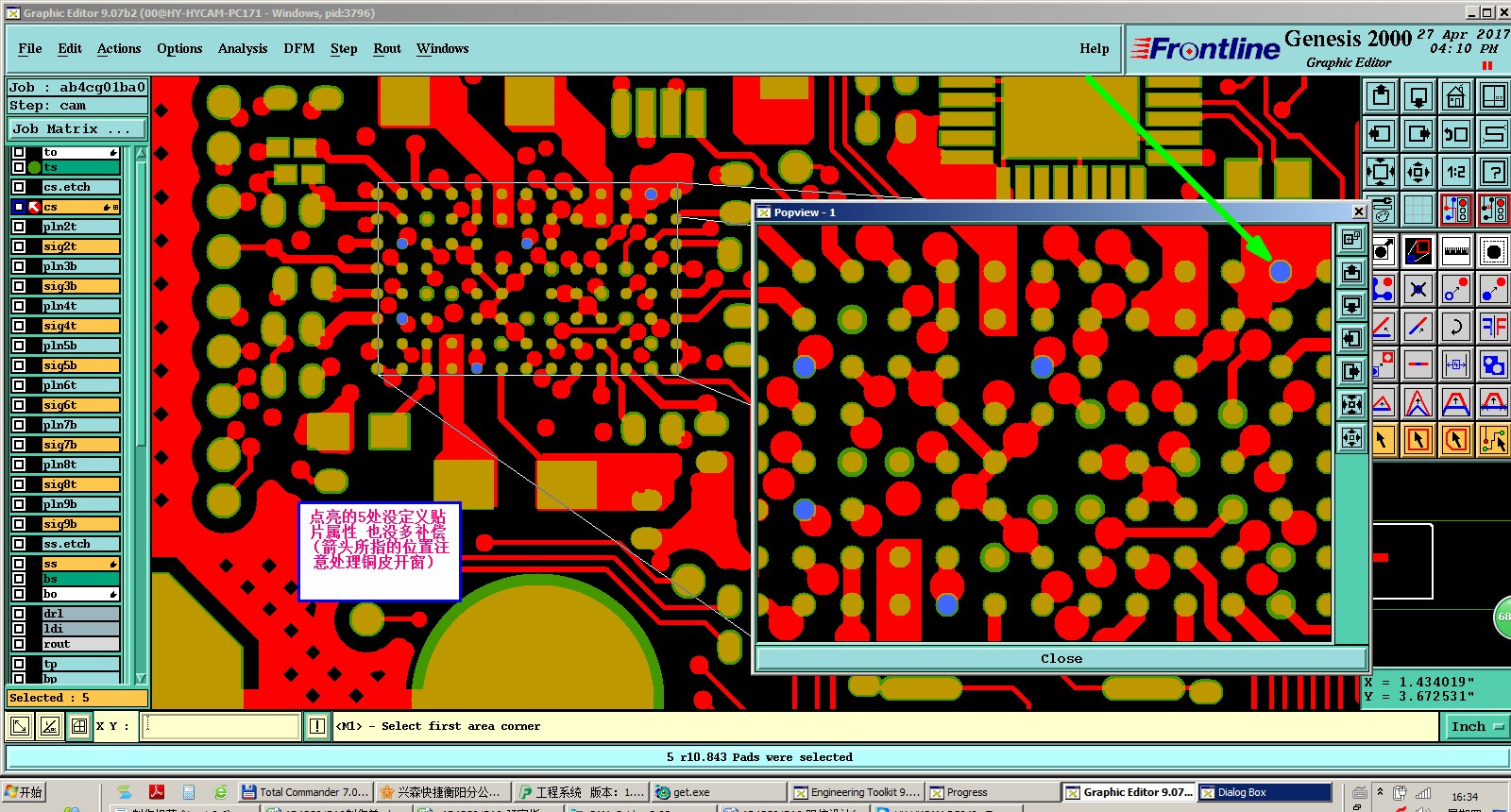Click the layer list vertical scrollbar
The width and height of the screenshot is (1511, 812).
[141, 415]
